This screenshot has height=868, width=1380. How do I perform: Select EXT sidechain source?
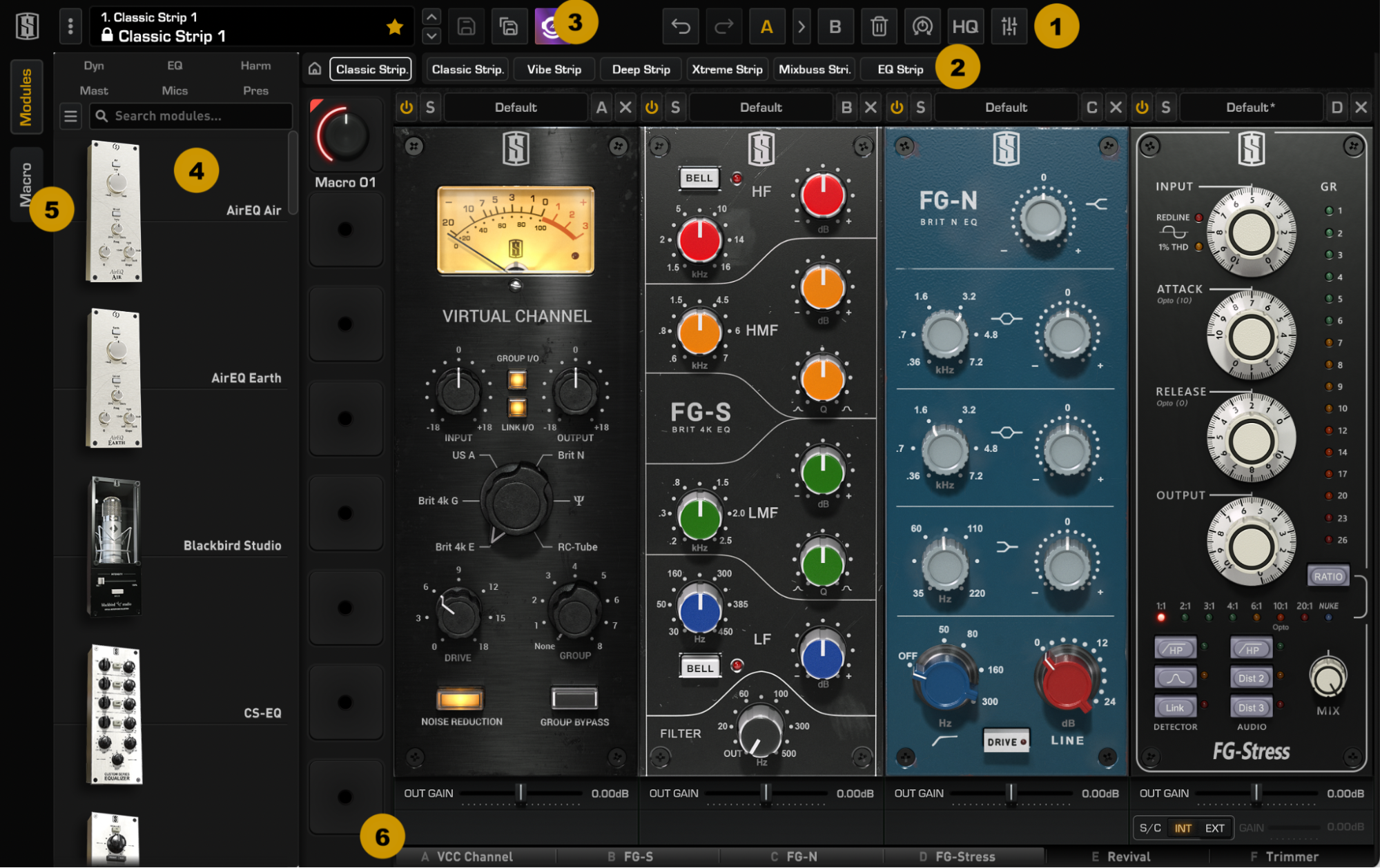[x=1214, y=828]
